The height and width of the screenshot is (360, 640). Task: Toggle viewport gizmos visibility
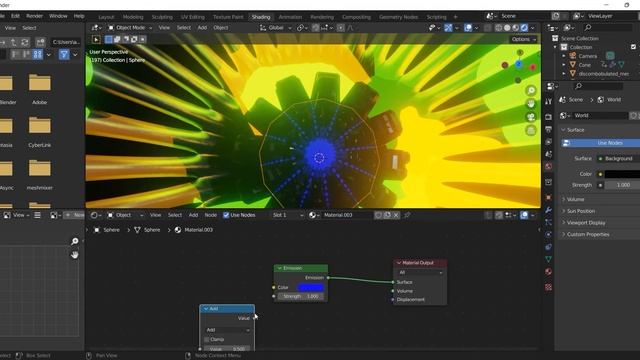tap(448, 28)
